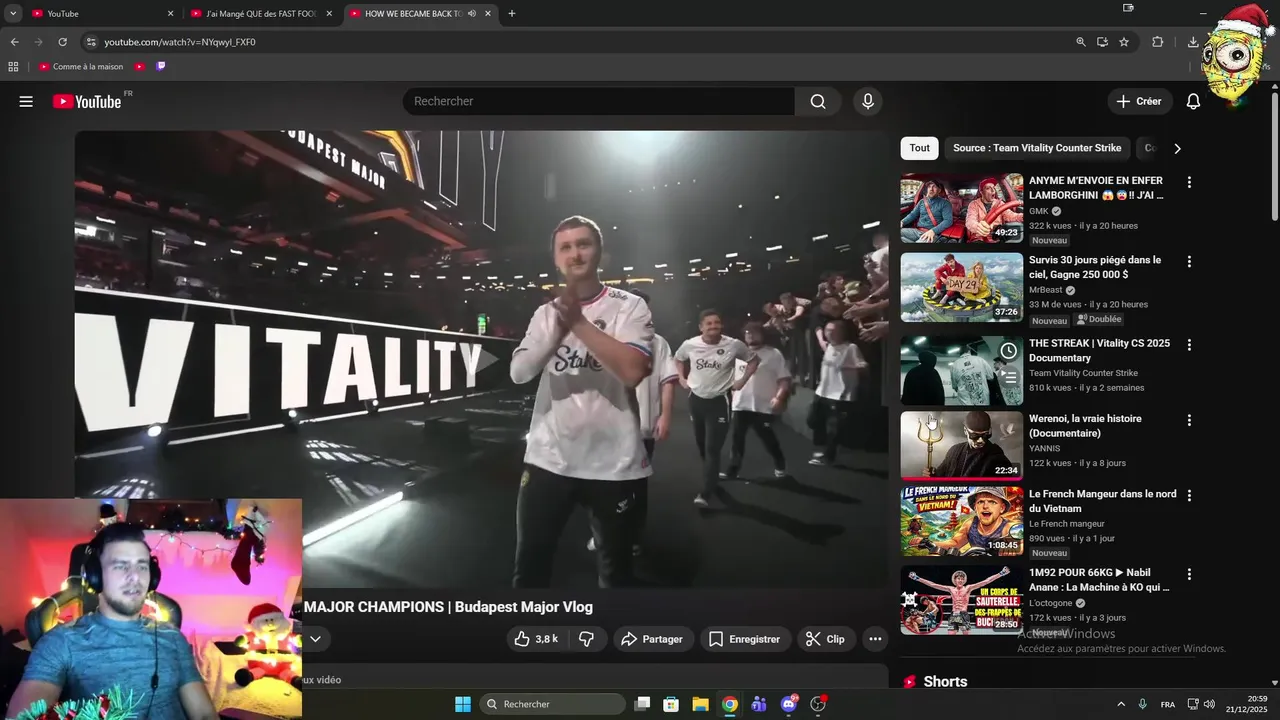Open Comme à la maison bookmark
This screenshot has height=720, width=1280.
click(81, 67)
